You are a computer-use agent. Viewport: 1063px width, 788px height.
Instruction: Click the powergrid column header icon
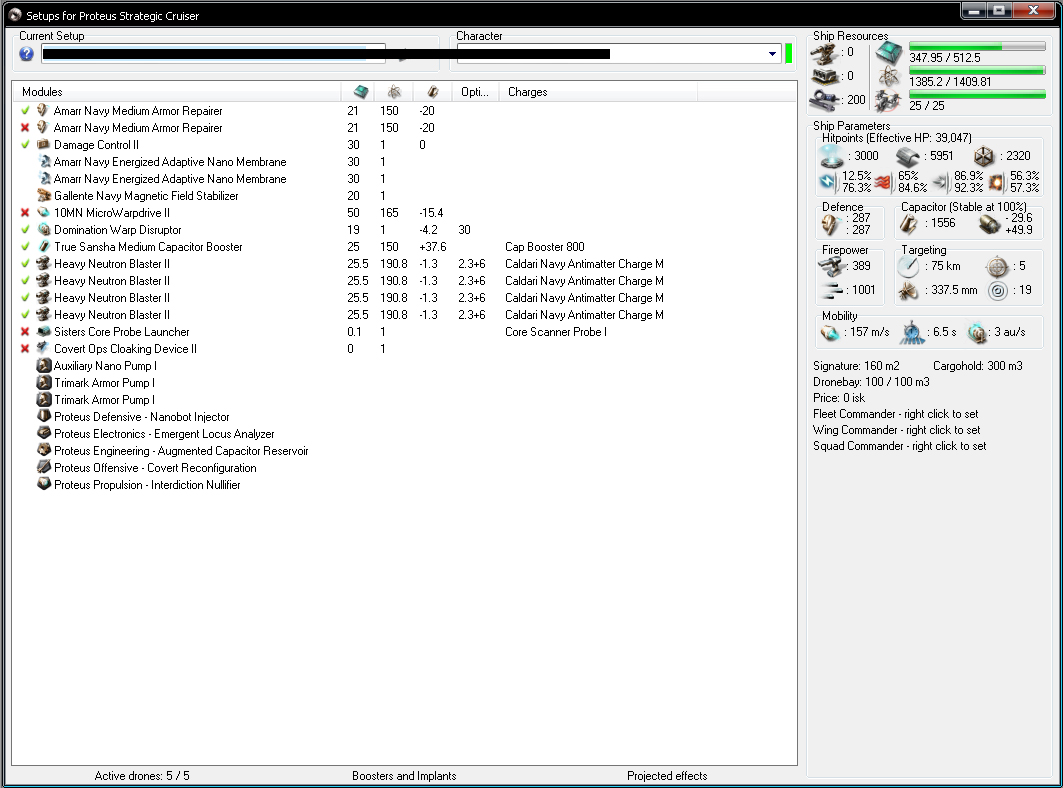[394, 92]
